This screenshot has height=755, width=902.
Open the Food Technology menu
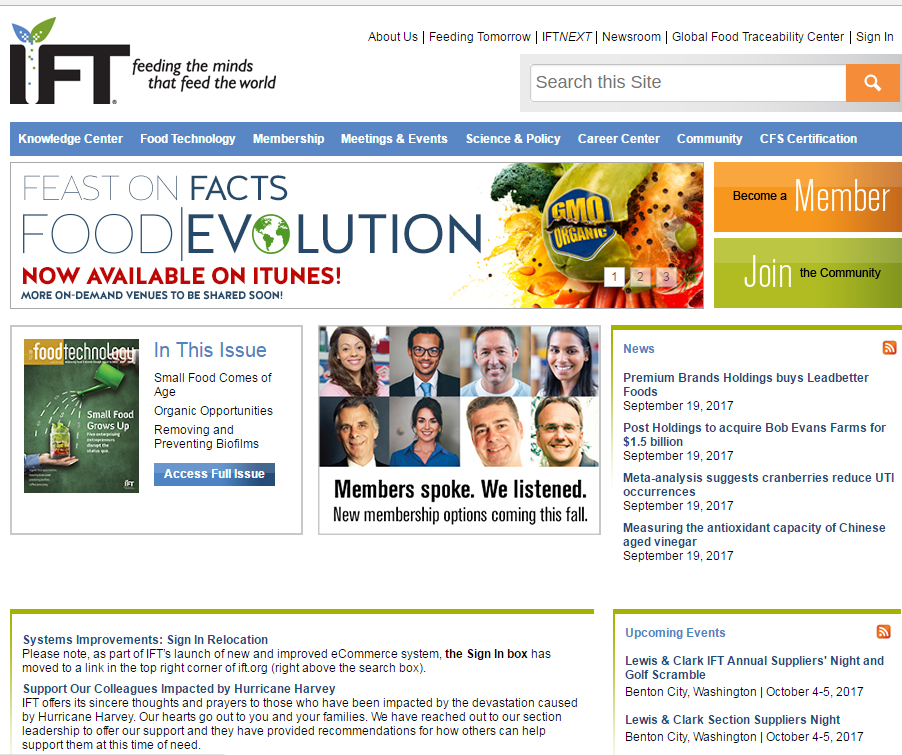pos(188,139)
